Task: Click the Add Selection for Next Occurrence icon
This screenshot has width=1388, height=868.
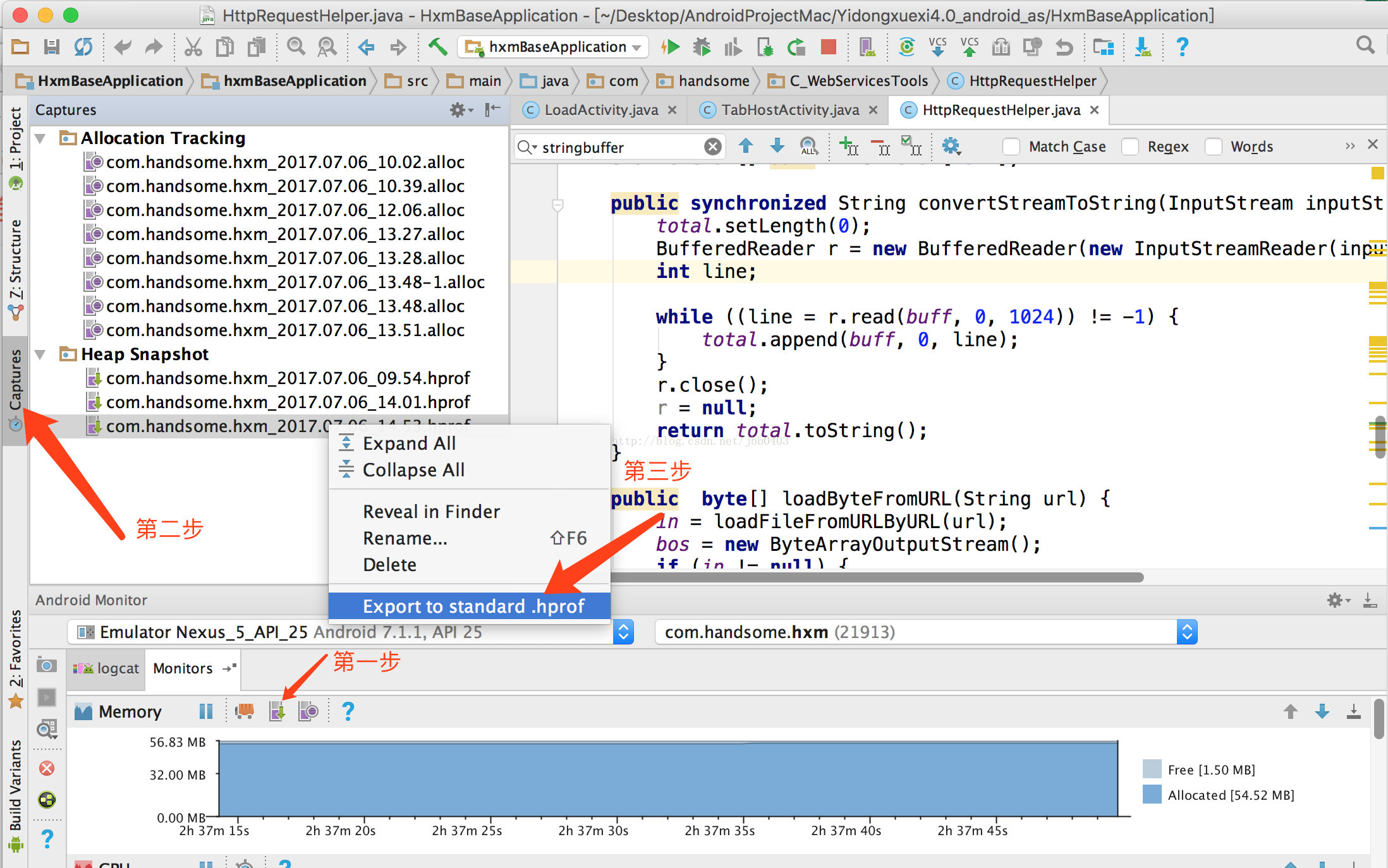Action: click(x=848, y=146)
